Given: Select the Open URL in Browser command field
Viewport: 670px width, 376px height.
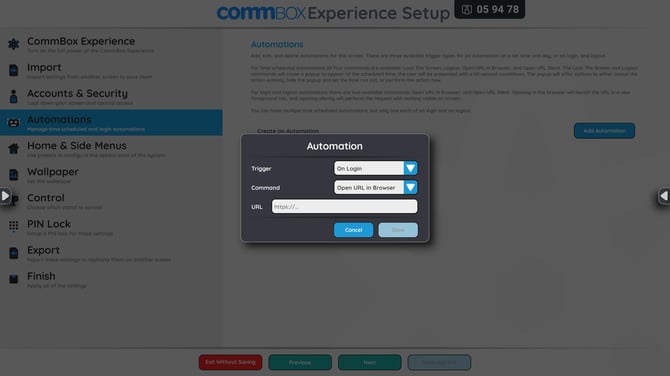Looking at the screenshot, I should (369, 187).
